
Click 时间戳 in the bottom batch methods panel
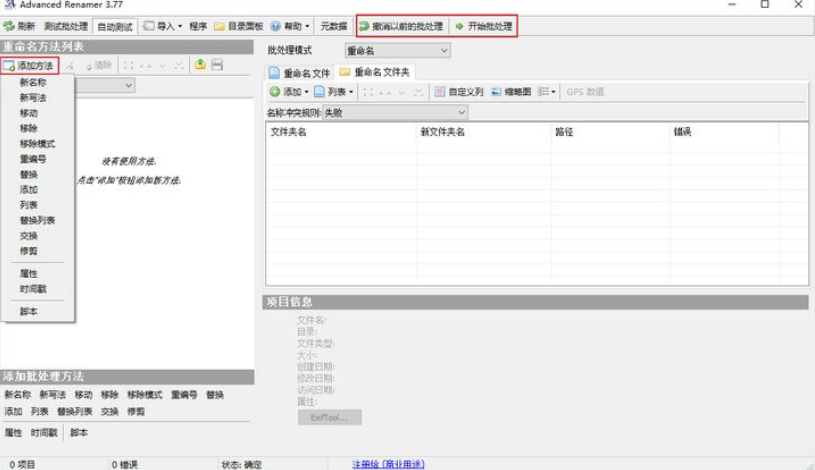pyautogui.click(x=44, y=433)
